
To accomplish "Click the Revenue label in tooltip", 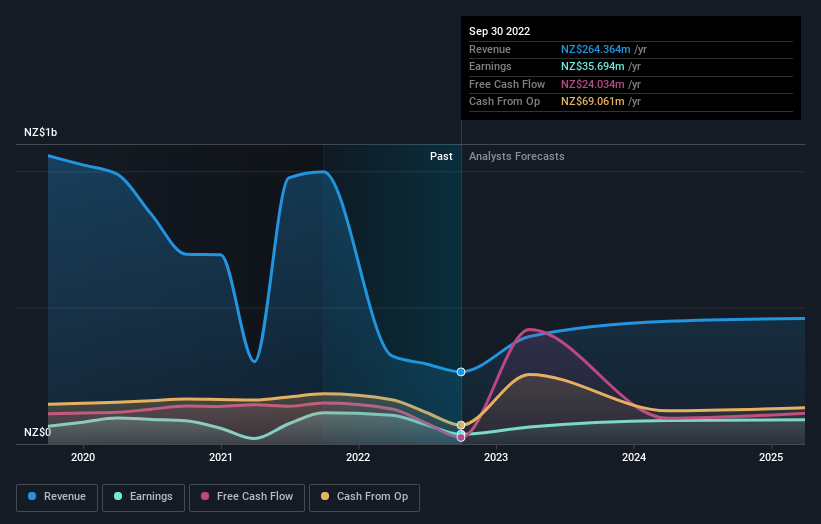I will [490, 49].
